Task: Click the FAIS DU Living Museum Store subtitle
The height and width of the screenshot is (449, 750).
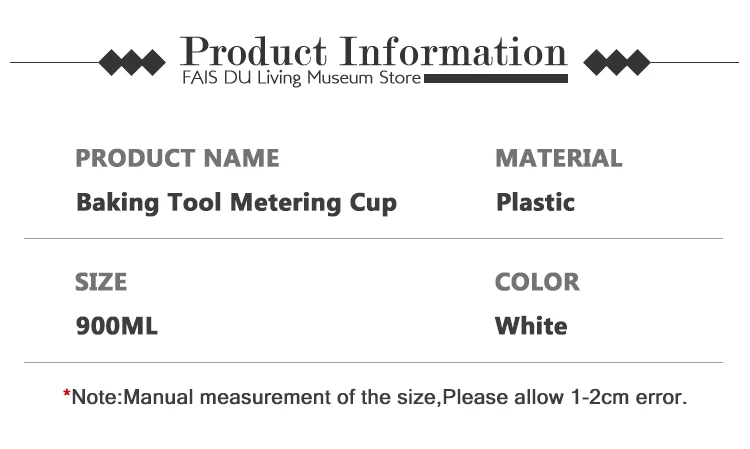Action: pos(302,77)
